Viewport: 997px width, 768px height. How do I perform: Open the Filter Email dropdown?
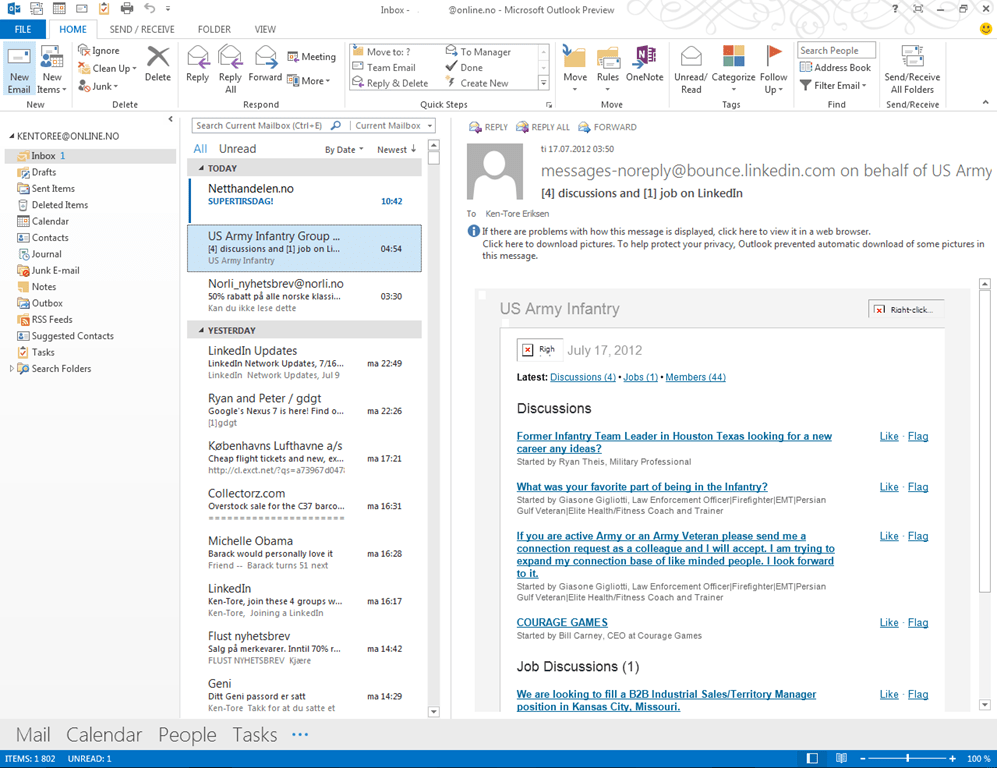click(834, 85)
